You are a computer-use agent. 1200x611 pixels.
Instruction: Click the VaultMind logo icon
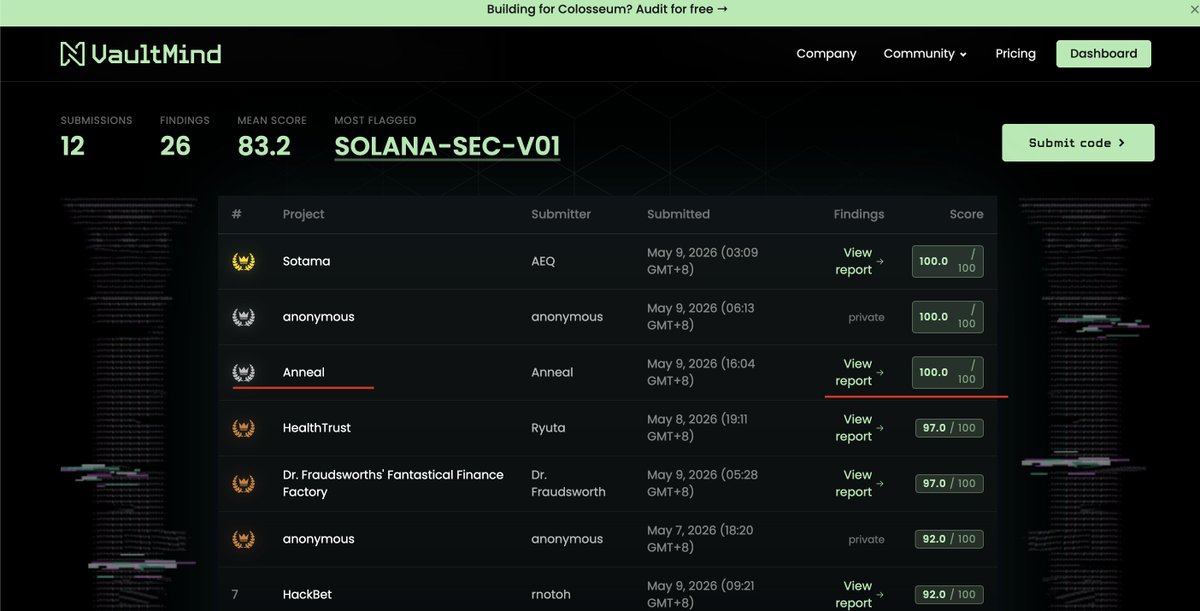pyautogui.click(x=72, y=54)
